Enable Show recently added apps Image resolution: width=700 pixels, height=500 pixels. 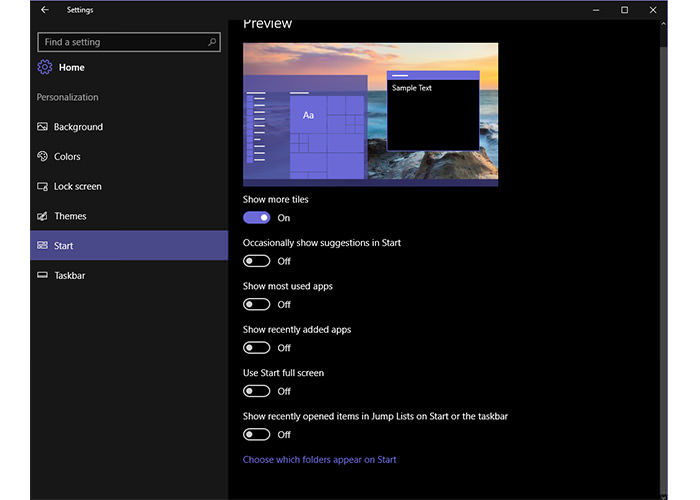coord(257,348)
